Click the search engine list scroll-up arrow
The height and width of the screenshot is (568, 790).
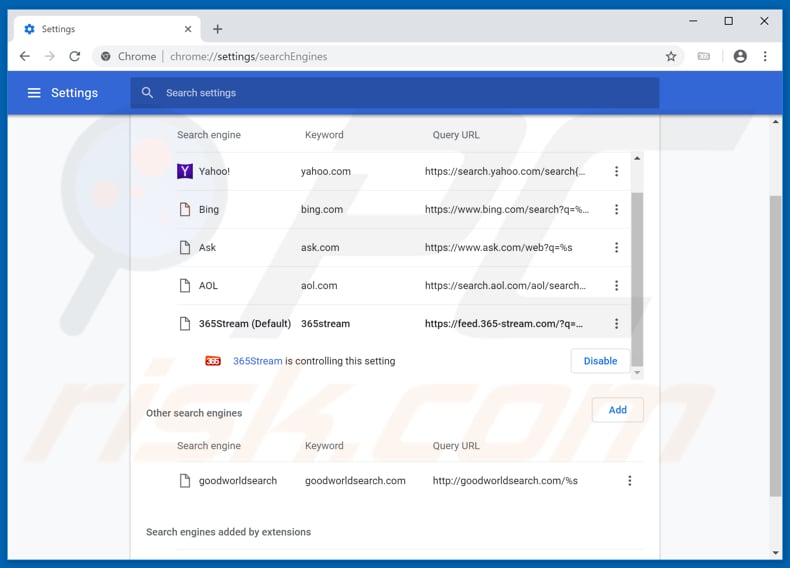coord(637,158)
